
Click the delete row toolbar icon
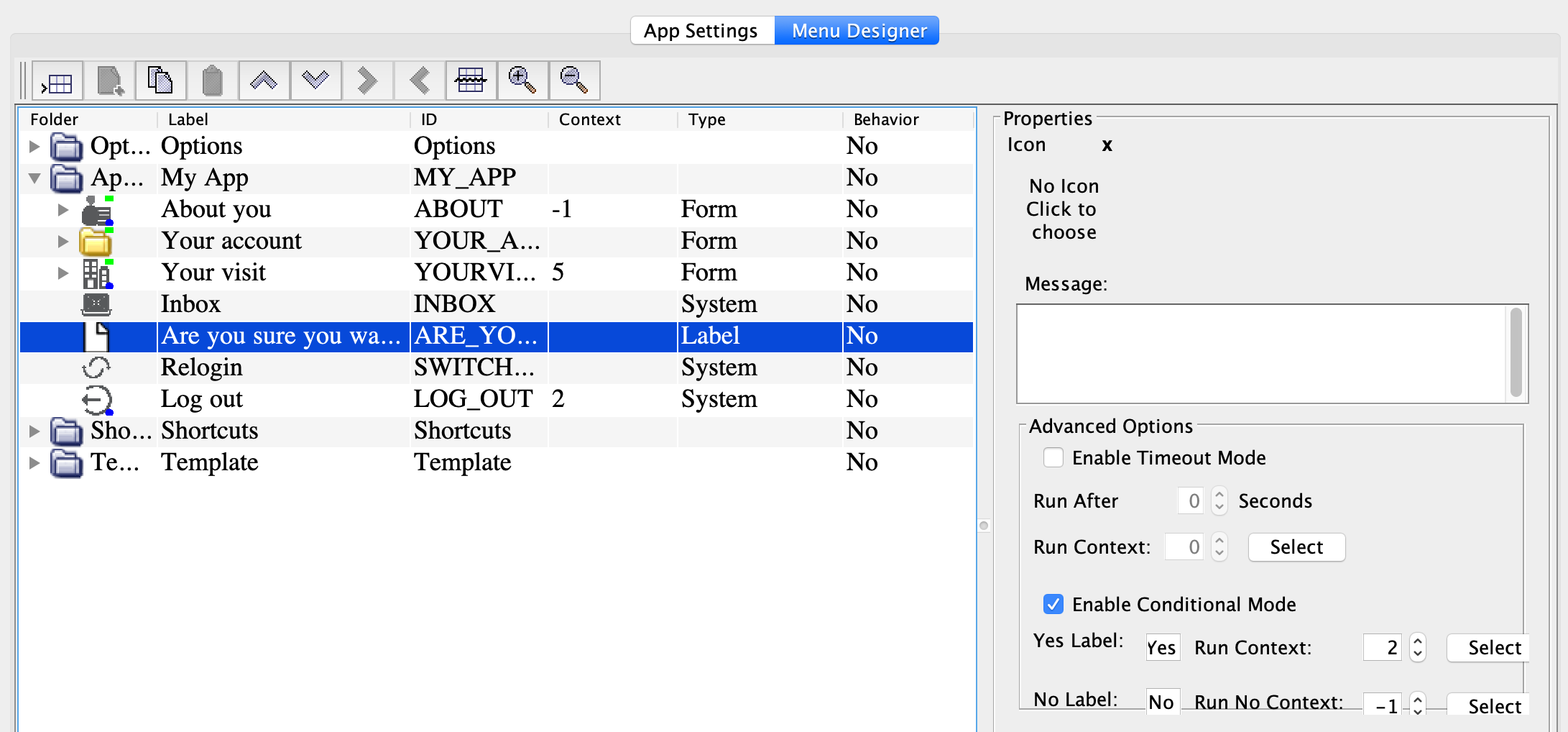(x=471, y=81)
